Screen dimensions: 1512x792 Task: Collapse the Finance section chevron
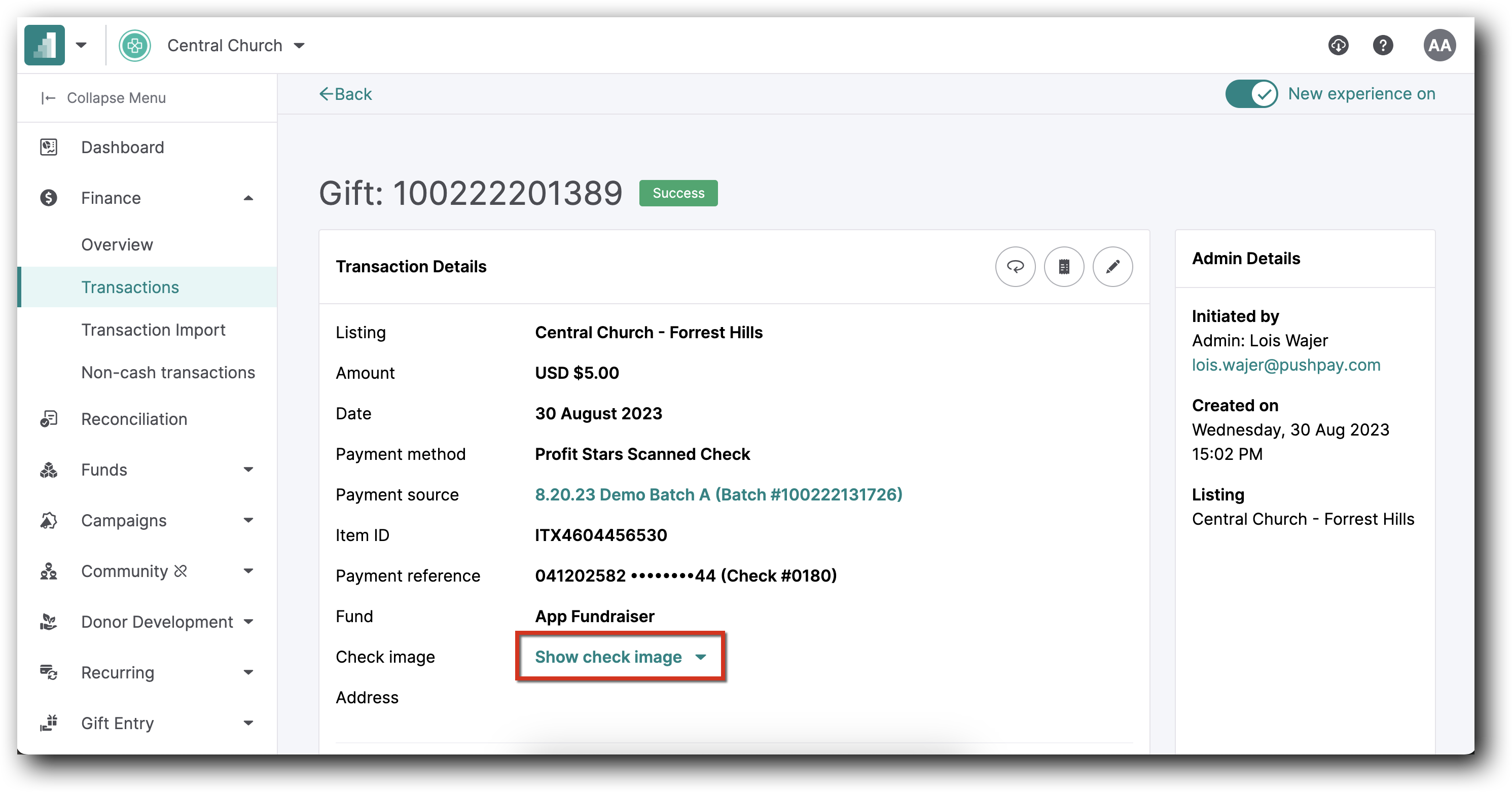pyautogui.click(x=249, y=198)
